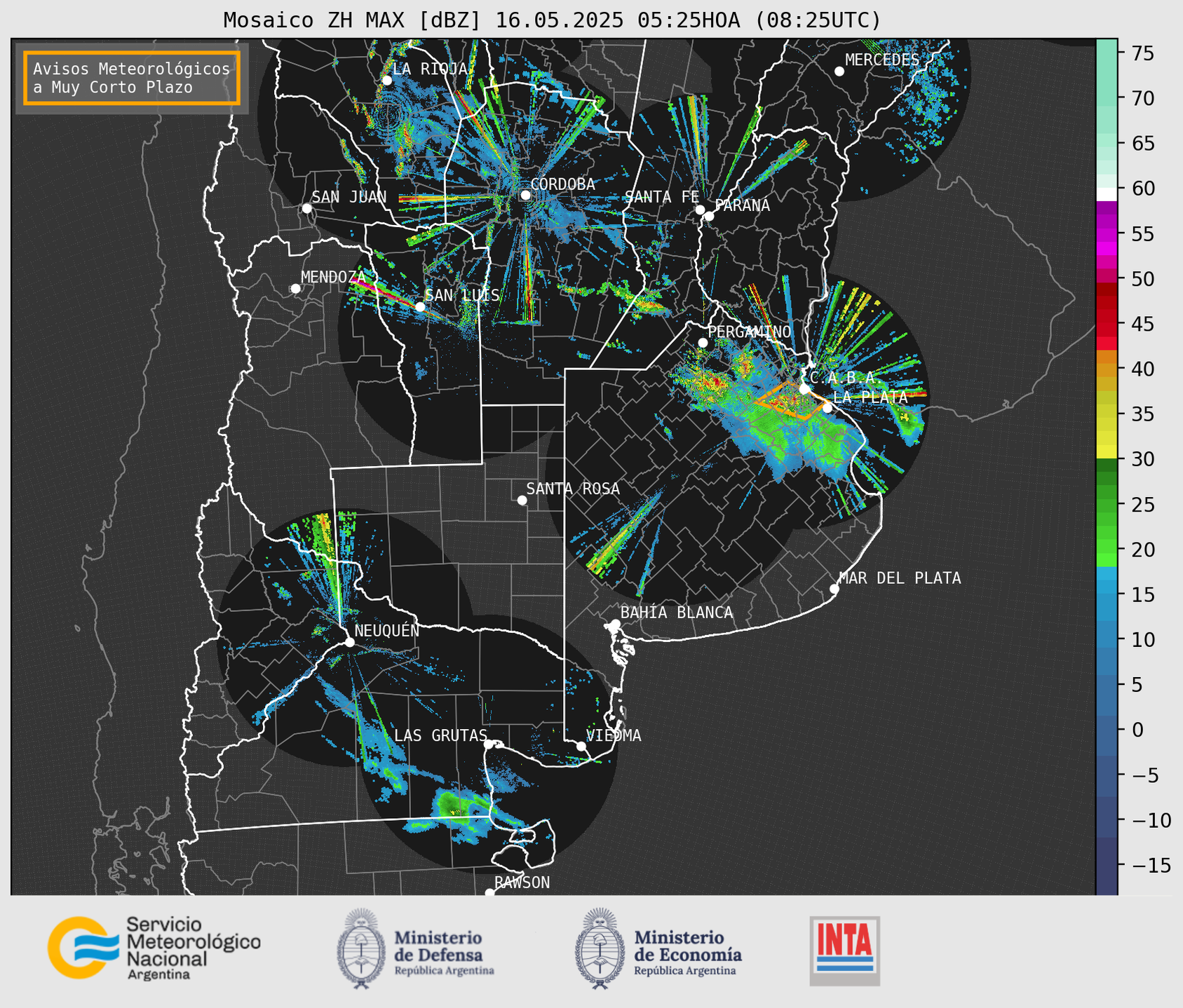The height and width of the screenshot is (1008, 1183).
Task: Click the PARANA city marker dot
Action: (709, 216)
